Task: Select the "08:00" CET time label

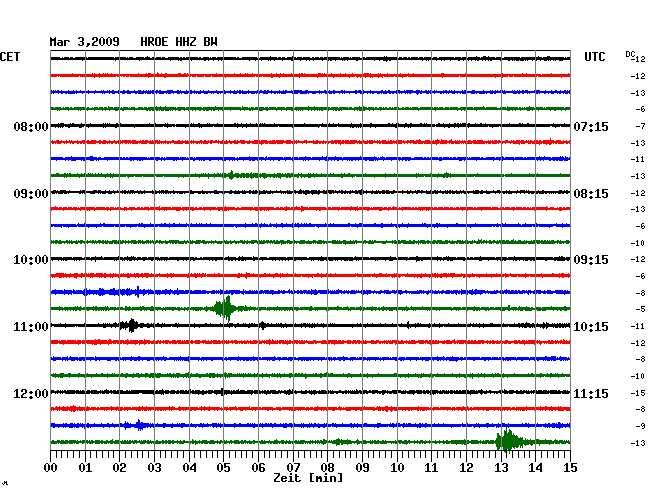Action: [31, 126]
